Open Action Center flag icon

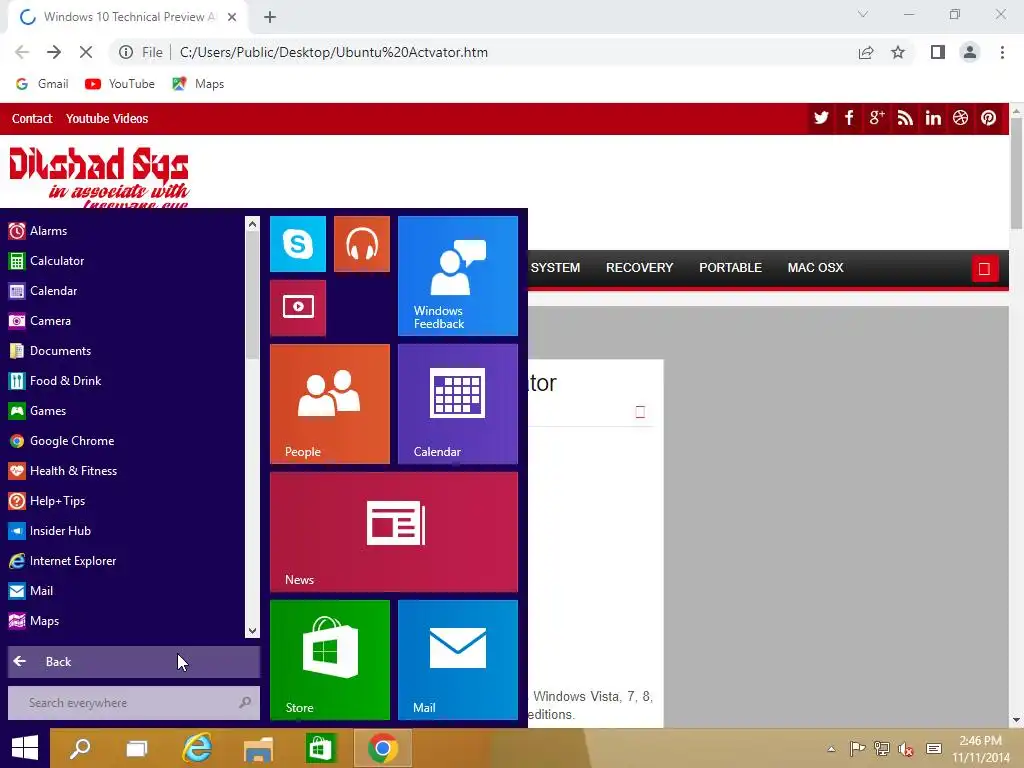point(857,748)
